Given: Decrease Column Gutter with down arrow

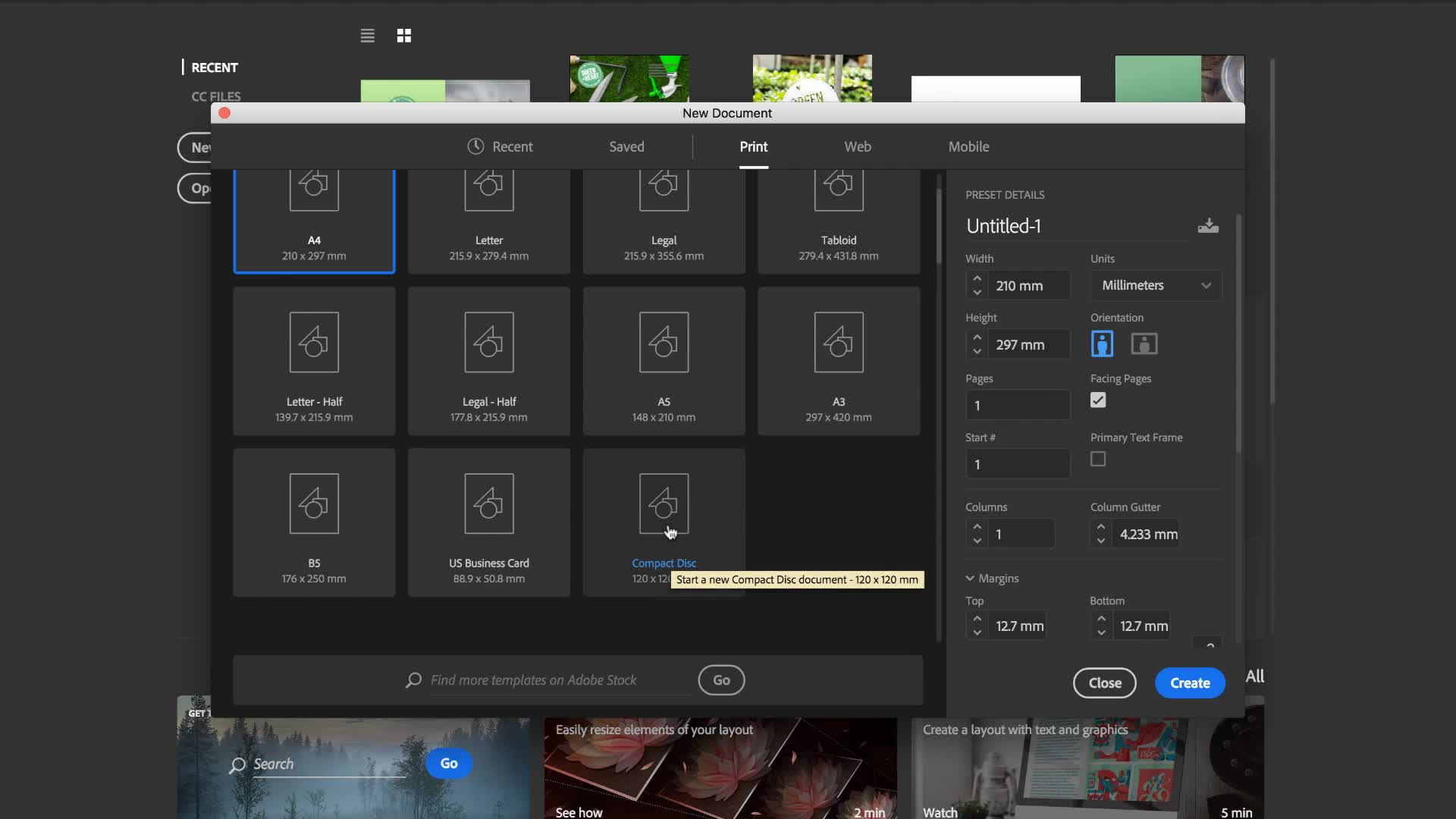Looking at the screenshot, I should (x=1101, y=541).
